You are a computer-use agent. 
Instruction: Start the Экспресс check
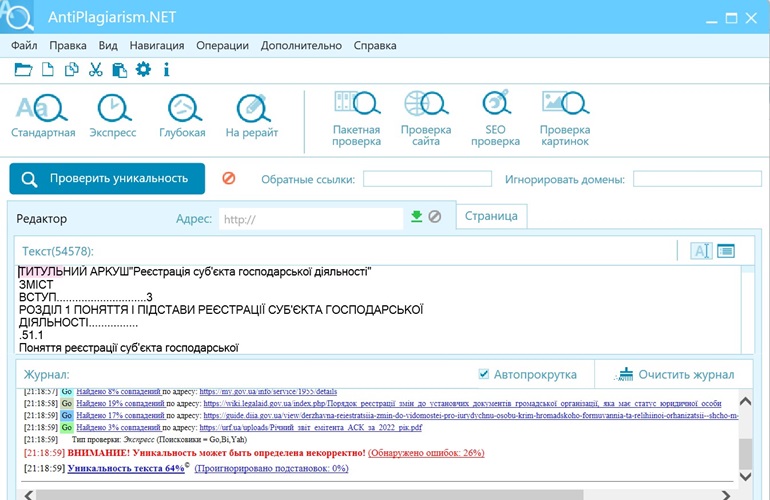[113, 116]
